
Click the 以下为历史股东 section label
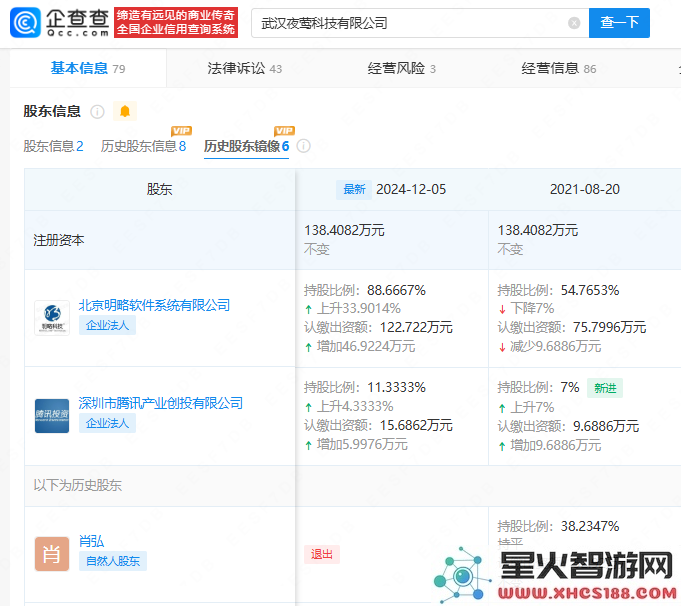[x=78, y=485]
